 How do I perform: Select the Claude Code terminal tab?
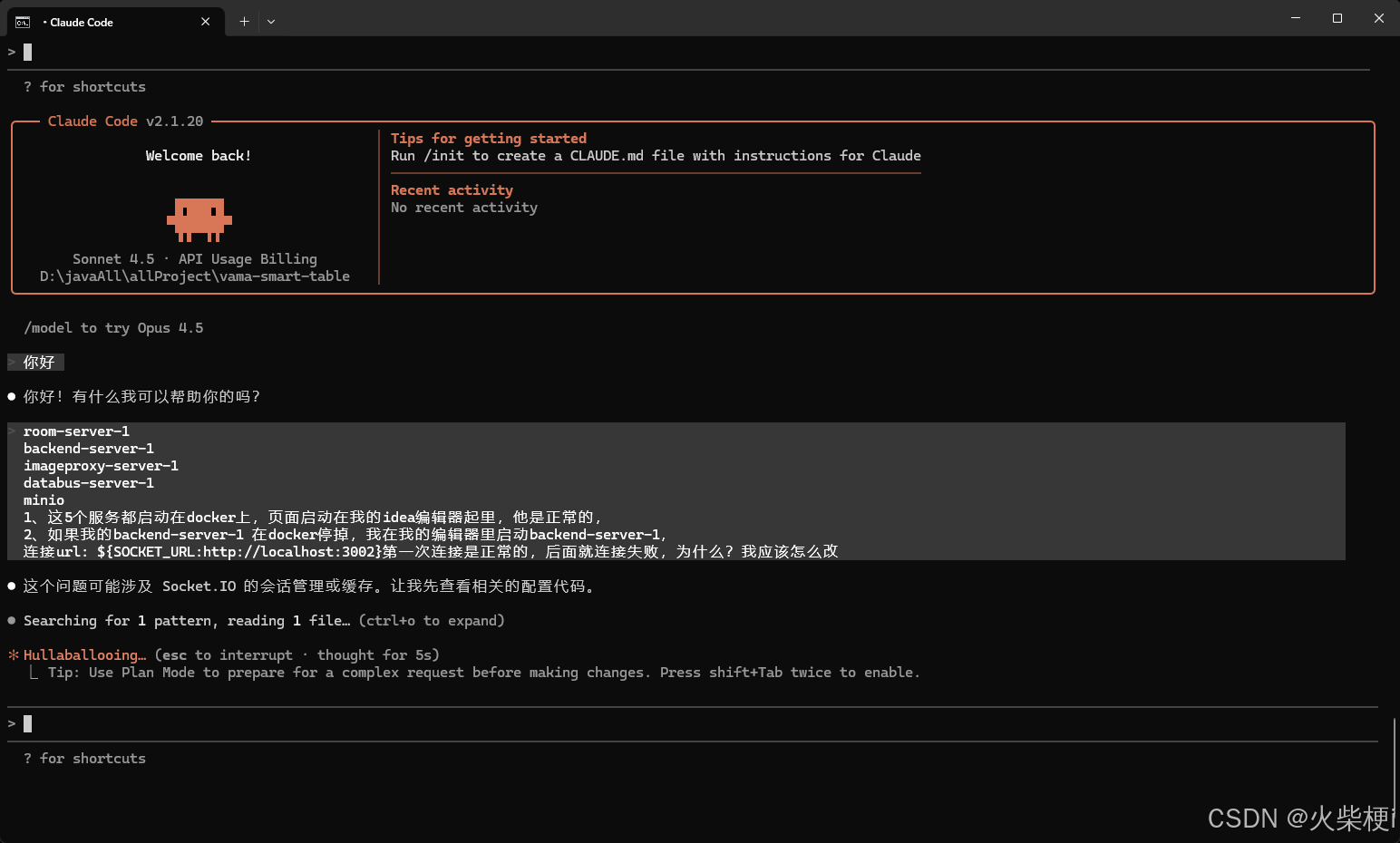(x=114, y=22)
